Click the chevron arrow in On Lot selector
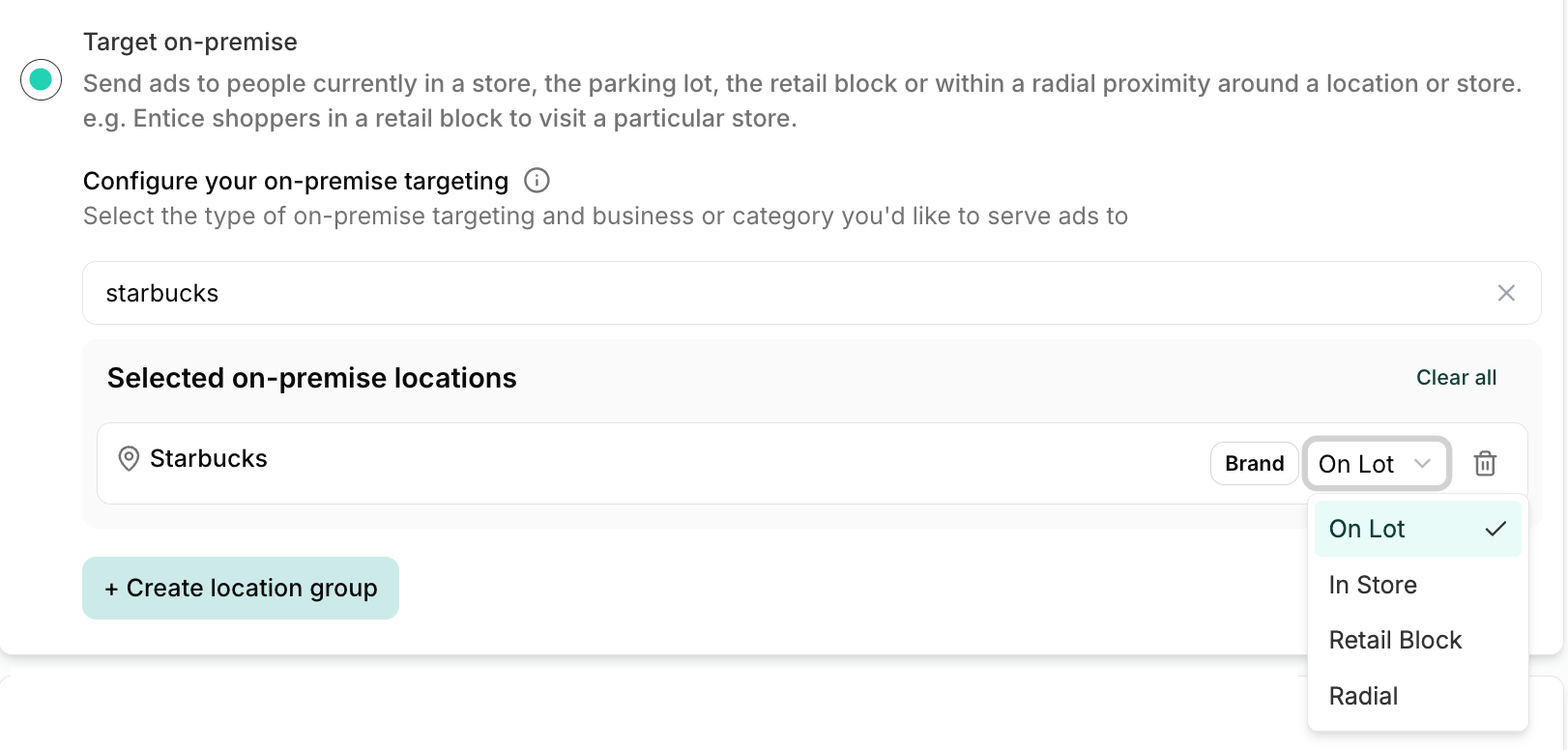The width and height of the screenshot is (1568, 750). coord(1422,464)
